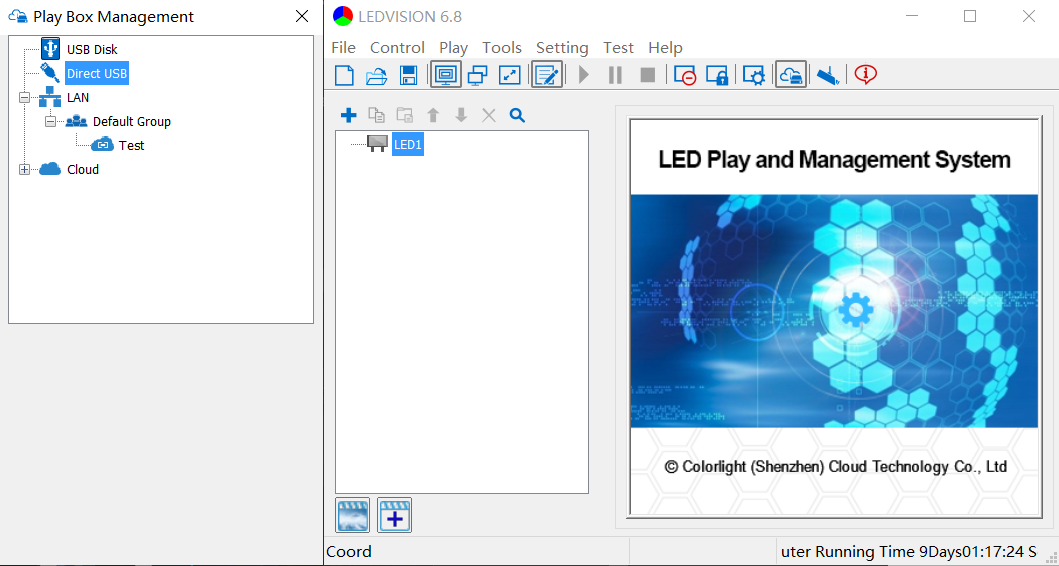Select USB Disk in Play Box tree
Image resolution: width=1059 pixels, height=566 pixels.
pyautogui.click(x=92, y=49)
